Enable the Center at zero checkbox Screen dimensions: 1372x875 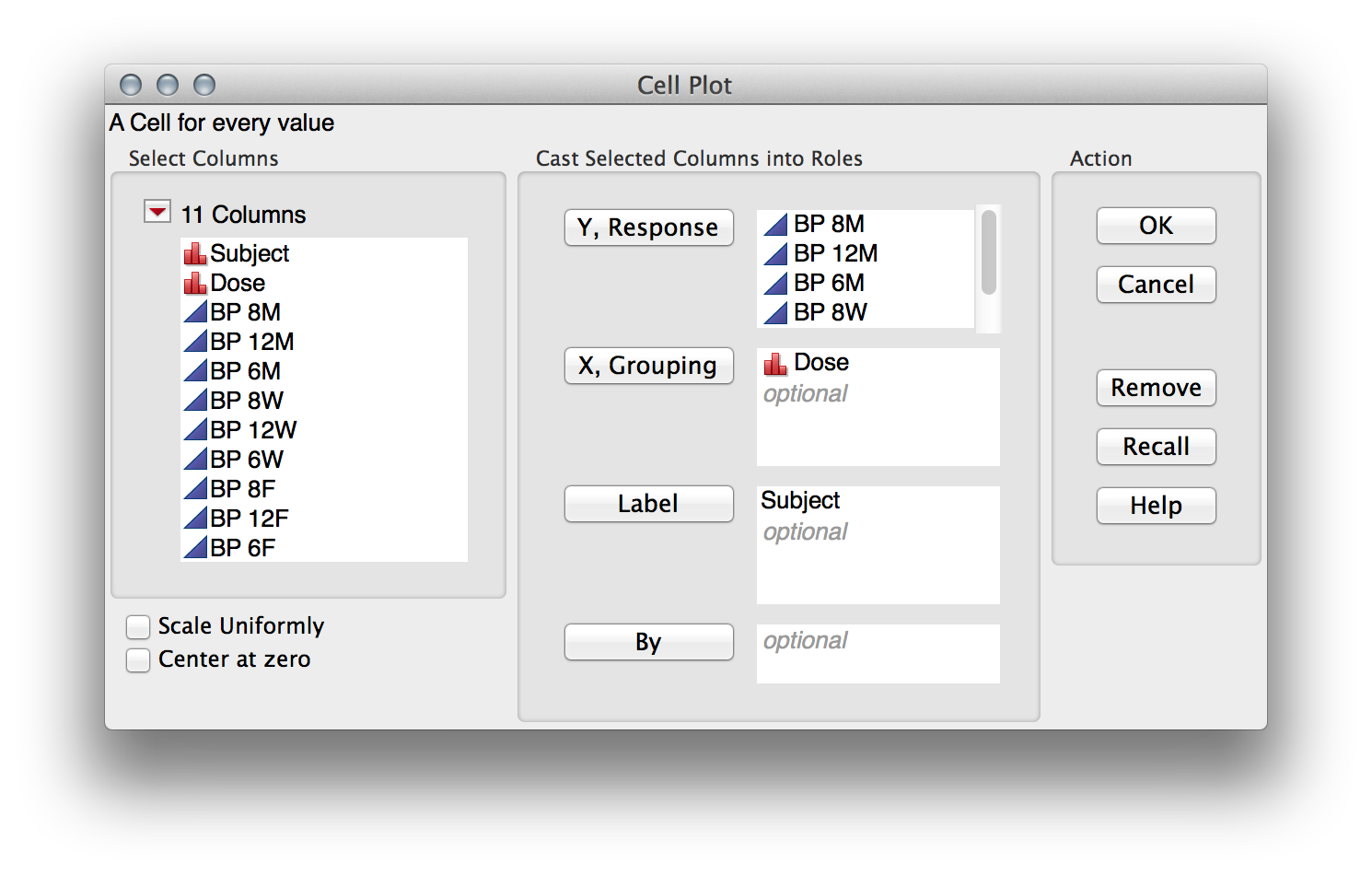(x=137, y=659)
